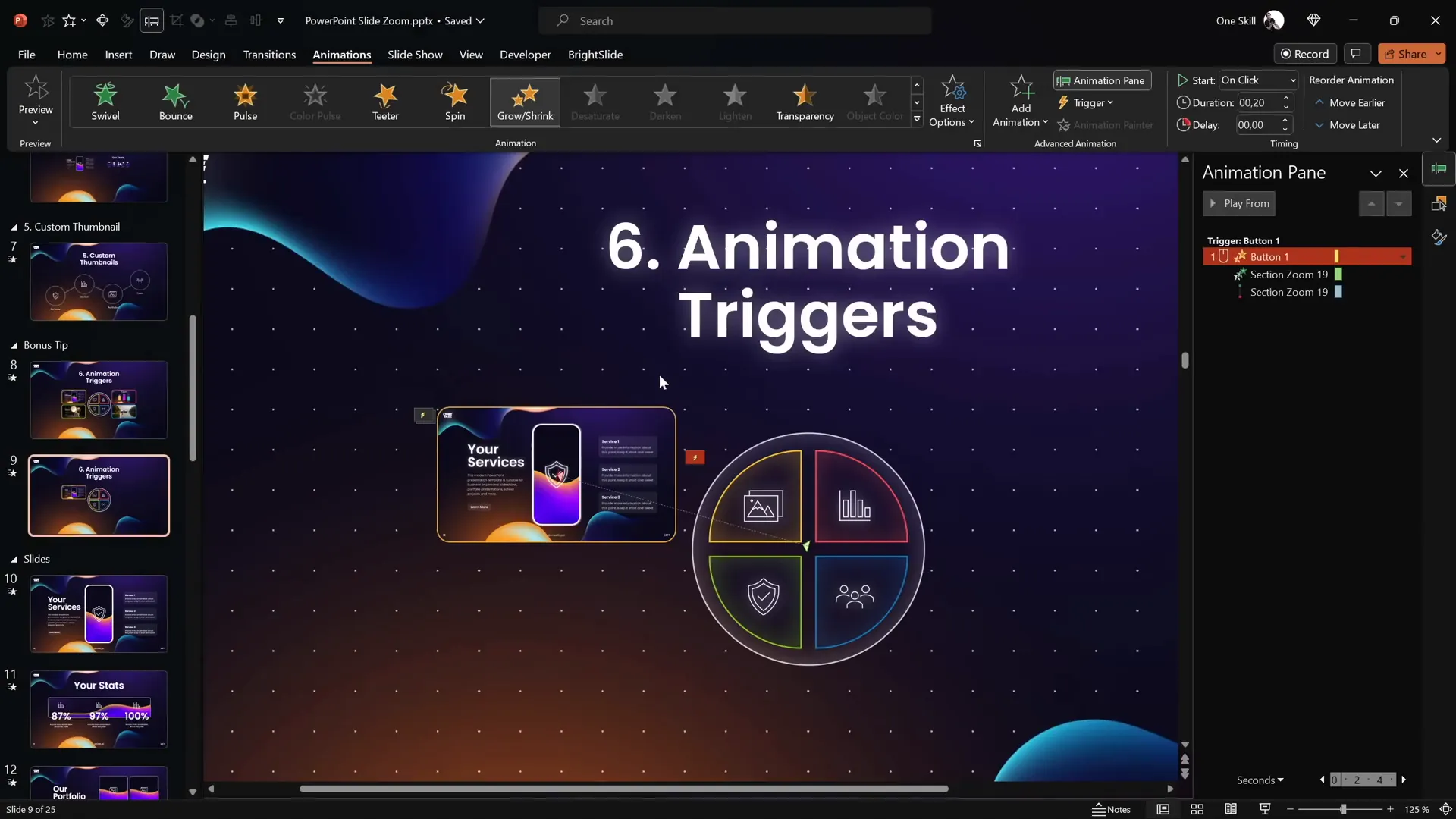
Task: Switch to the Home tab
Action: pos(72,55)
